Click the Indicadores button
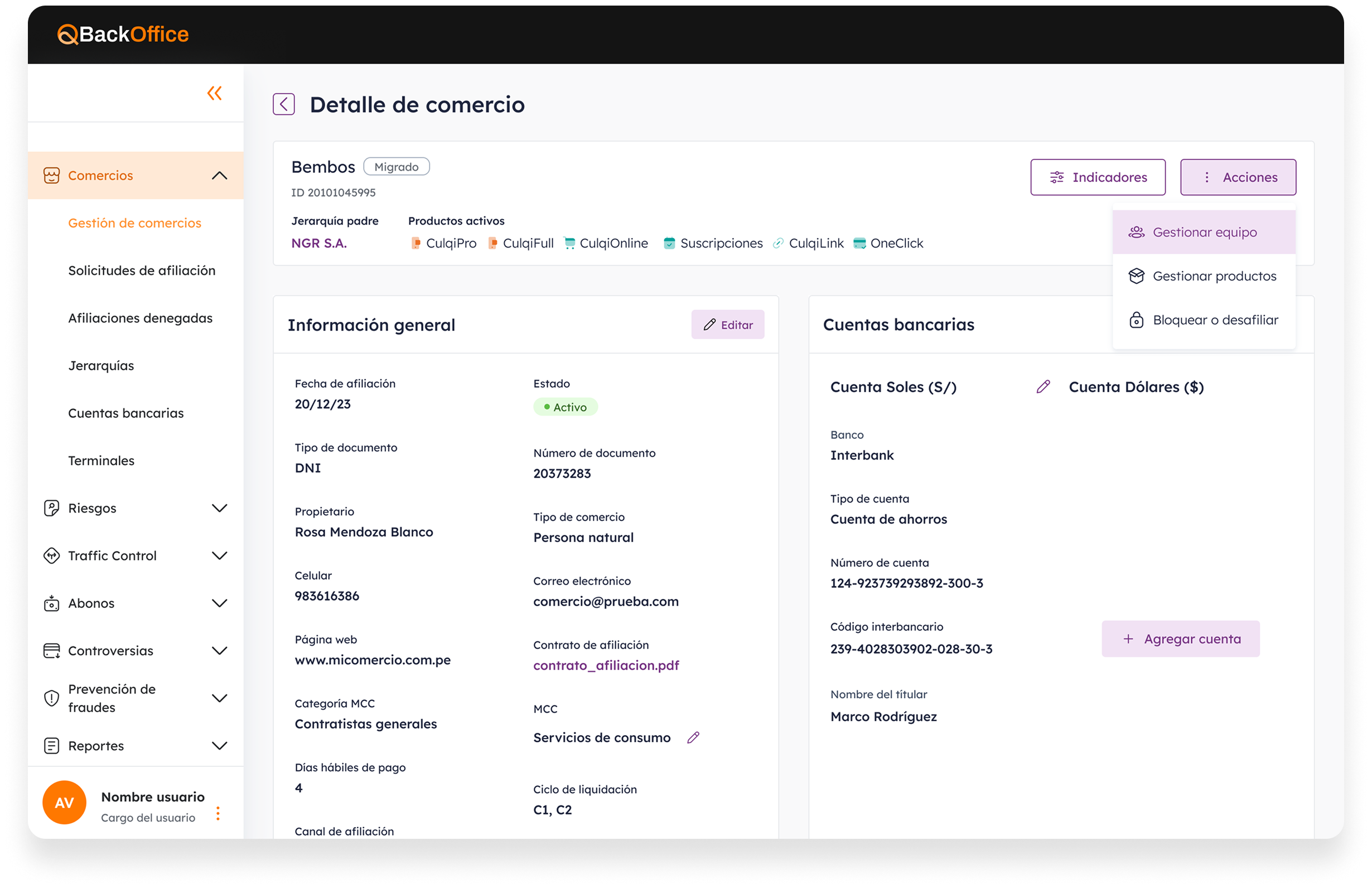 1098,177
